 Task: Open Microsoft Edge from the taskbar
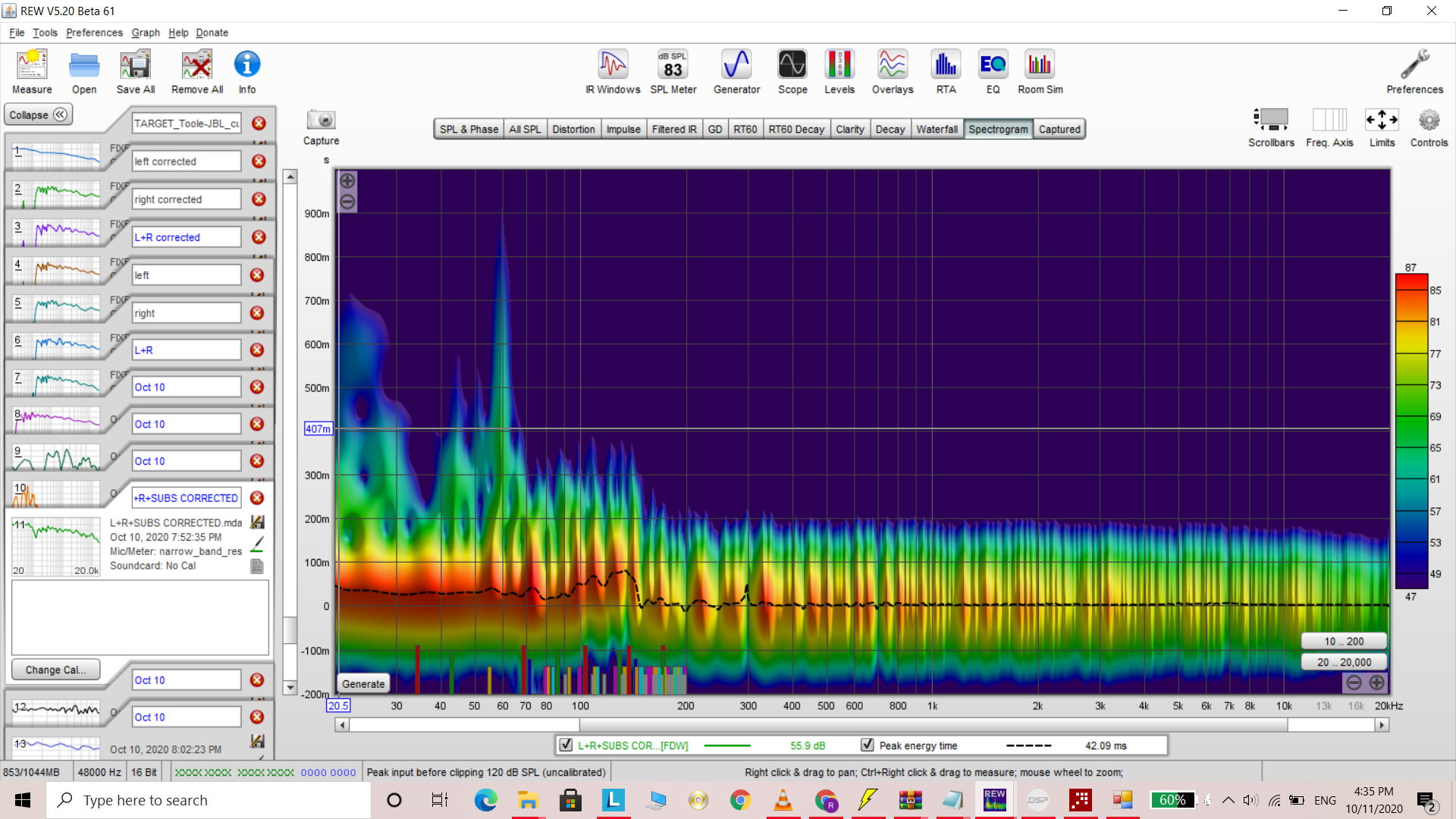[485, 800]
